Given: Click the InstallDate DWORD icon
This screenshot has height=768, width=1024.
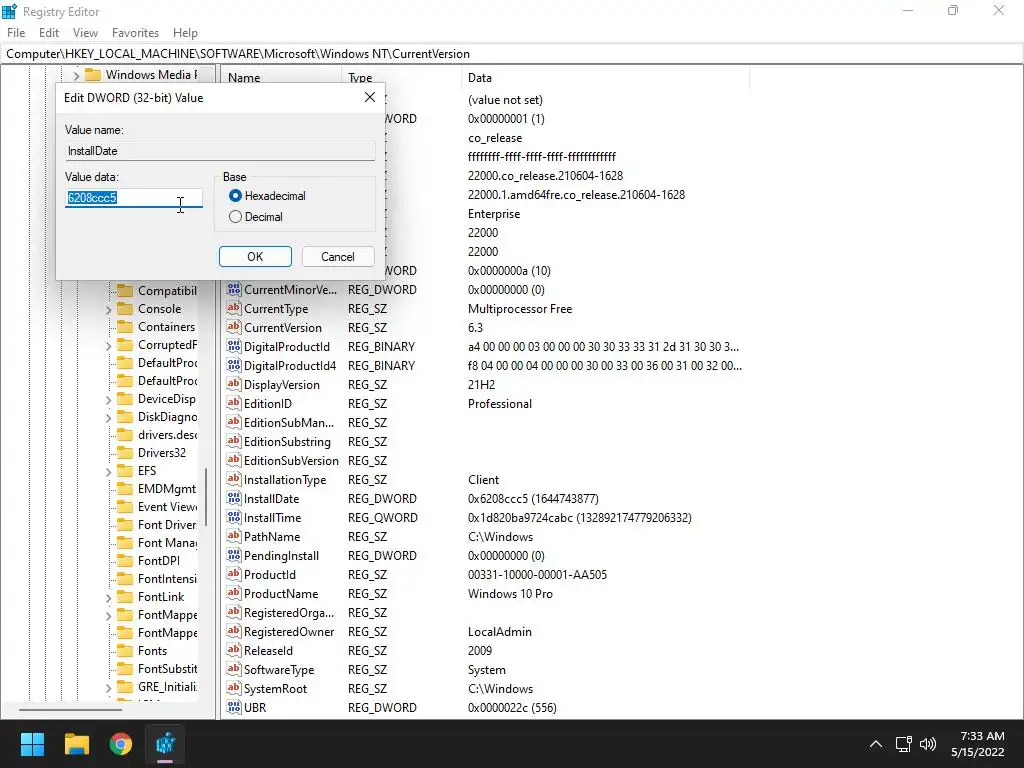Looking at the screenshot, I should coord(234,498).
